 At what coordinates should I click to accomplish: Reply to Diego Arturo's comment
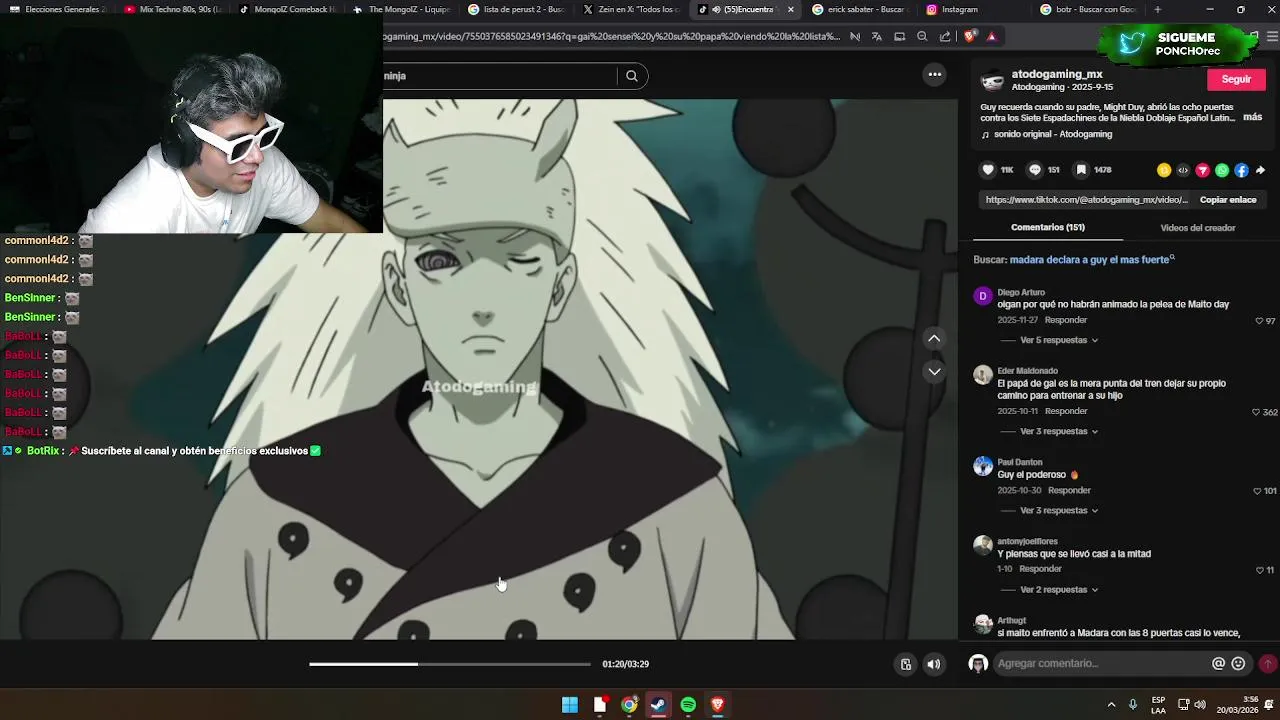[1066, 320]
